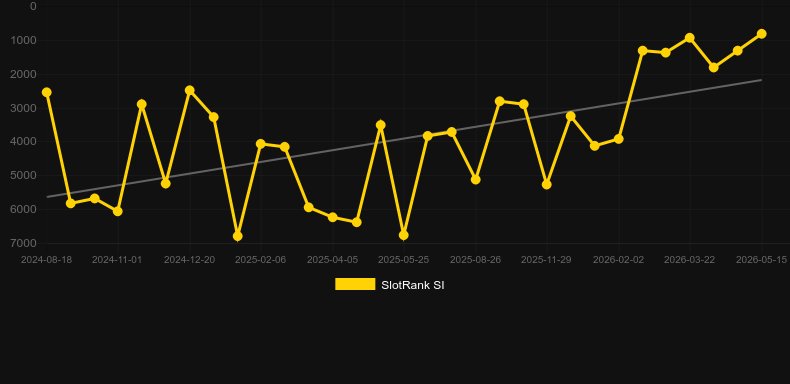Select the data point for 2025-08-26

click(476, 179)
